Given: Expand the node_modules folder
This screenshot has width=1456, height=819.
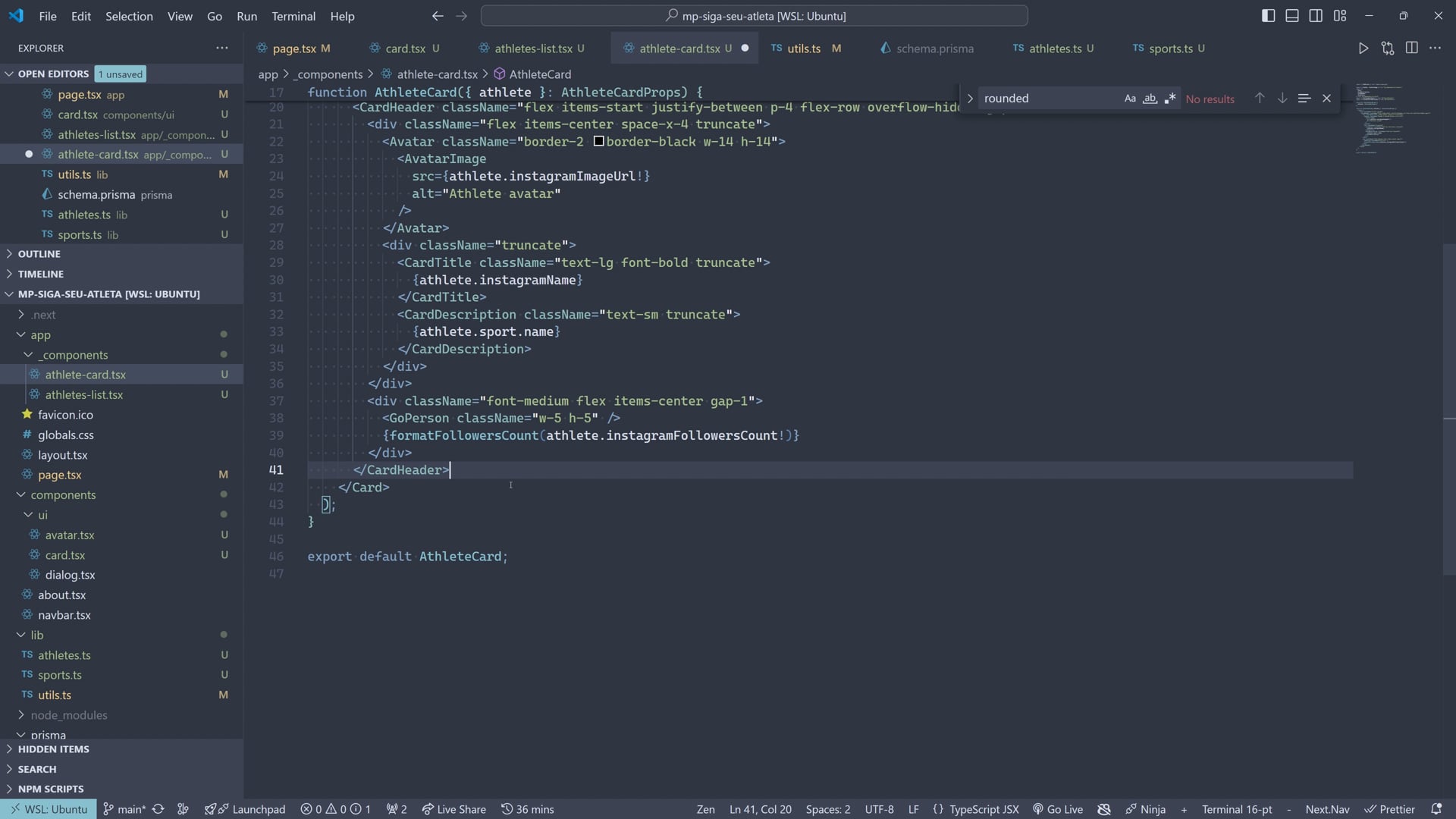Looking at the screenshot, I should [68, 715].
